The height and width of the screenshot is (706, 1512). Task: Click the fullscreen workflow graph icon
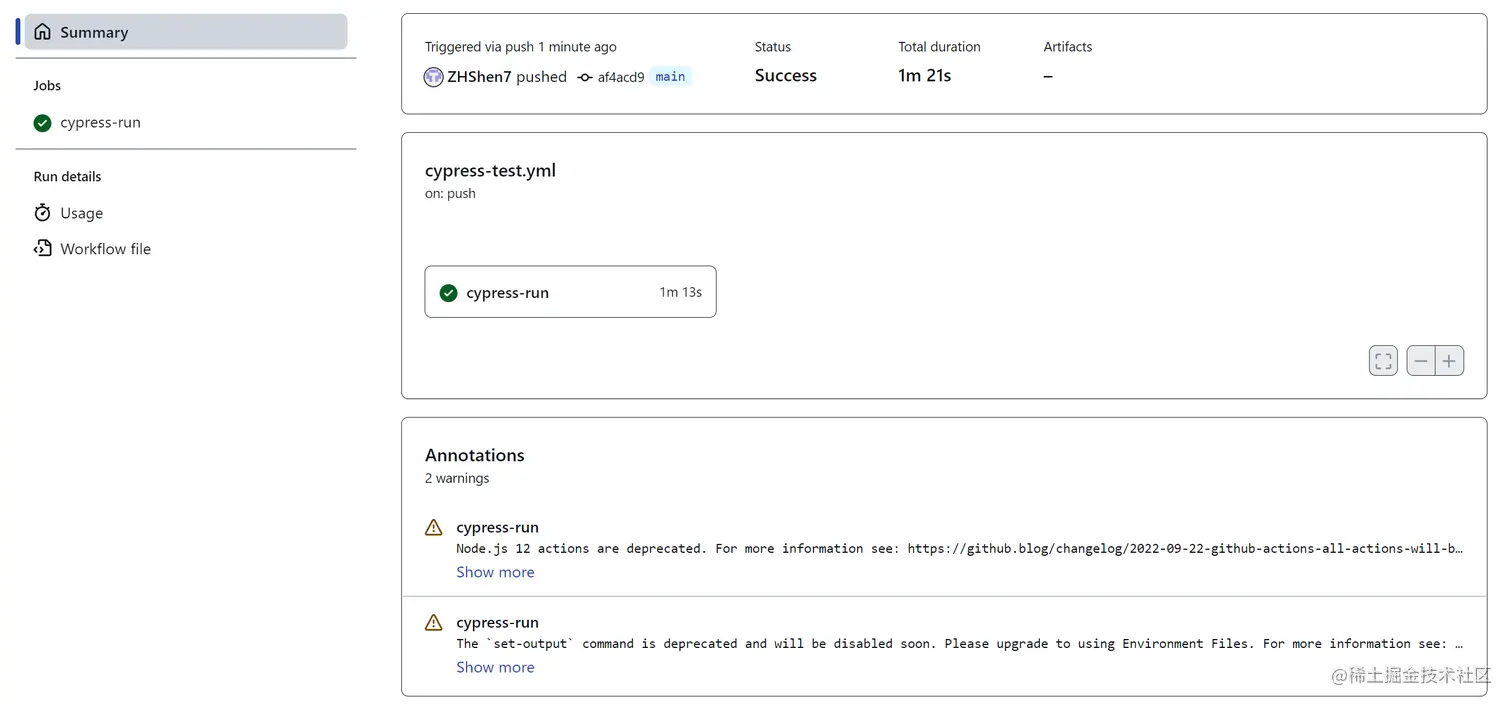[1383, 361]
